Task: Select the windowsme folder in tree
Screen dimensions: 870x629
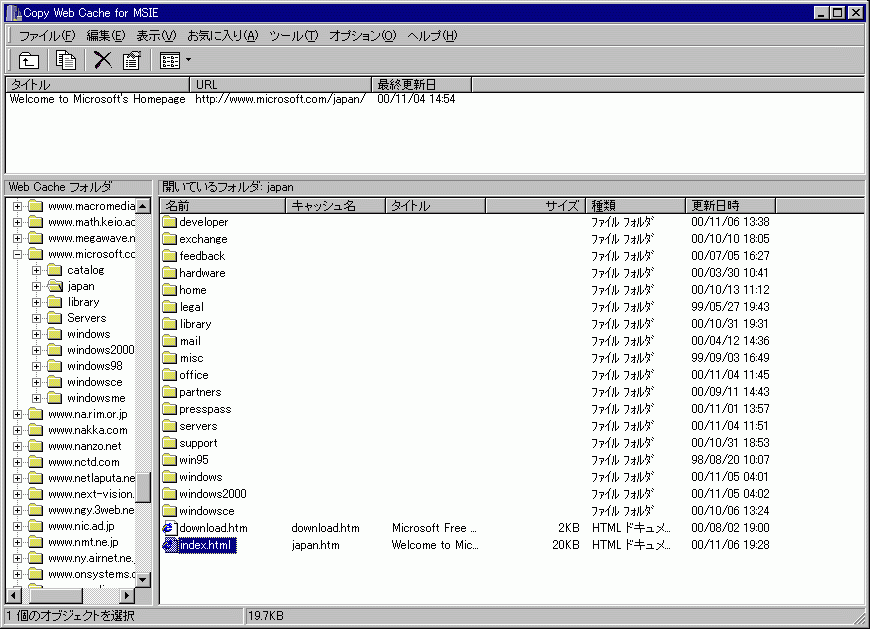Action: [x=96, y=398]
